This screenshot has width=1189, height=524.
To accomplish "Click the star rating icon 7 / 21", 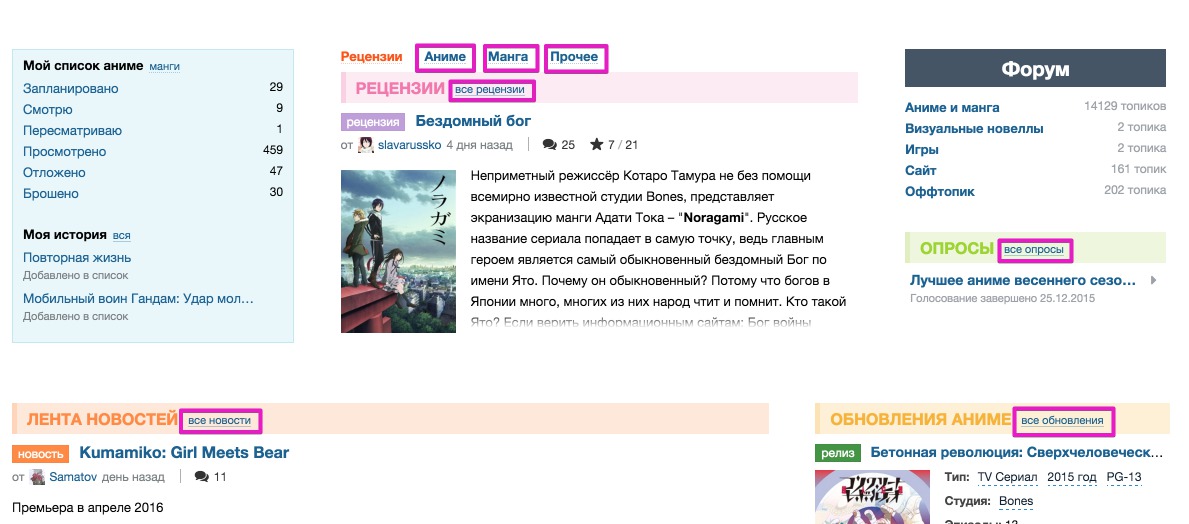I will [x=597, y=144].
